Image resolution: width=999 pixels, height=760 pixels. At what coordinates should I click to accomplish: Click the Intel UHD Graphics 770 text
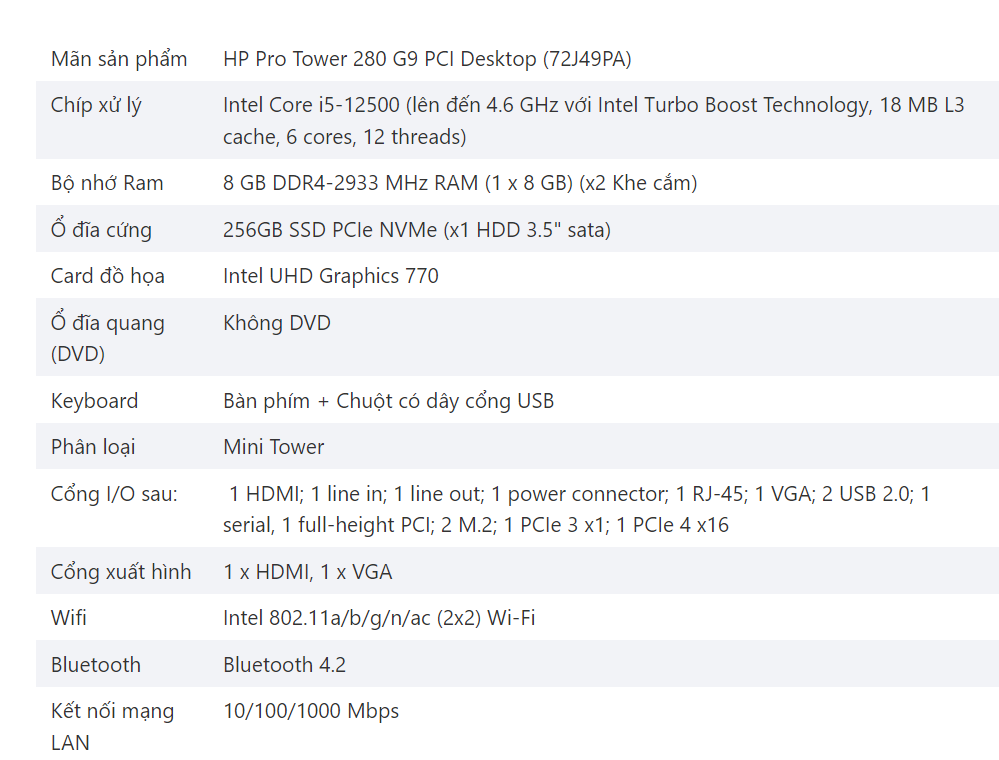coord(331,276)
